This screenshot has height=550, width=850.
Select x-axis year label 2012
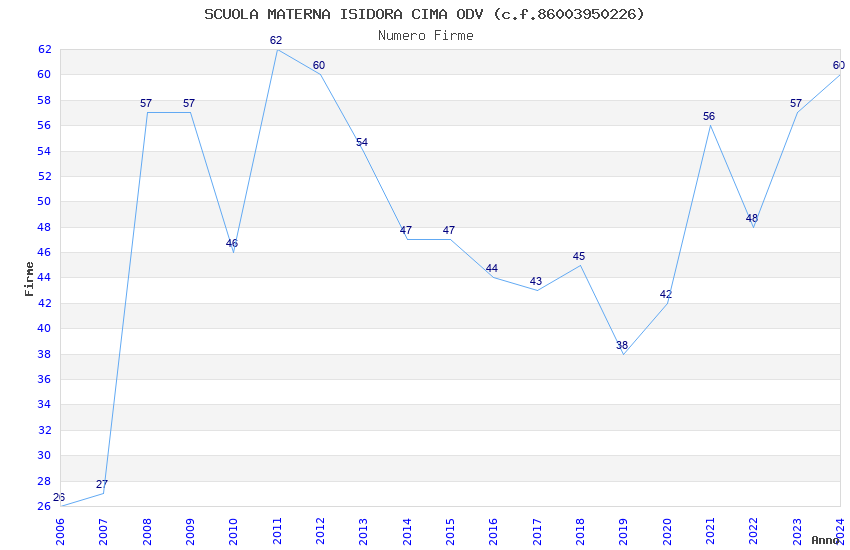[x=320, y=531]
